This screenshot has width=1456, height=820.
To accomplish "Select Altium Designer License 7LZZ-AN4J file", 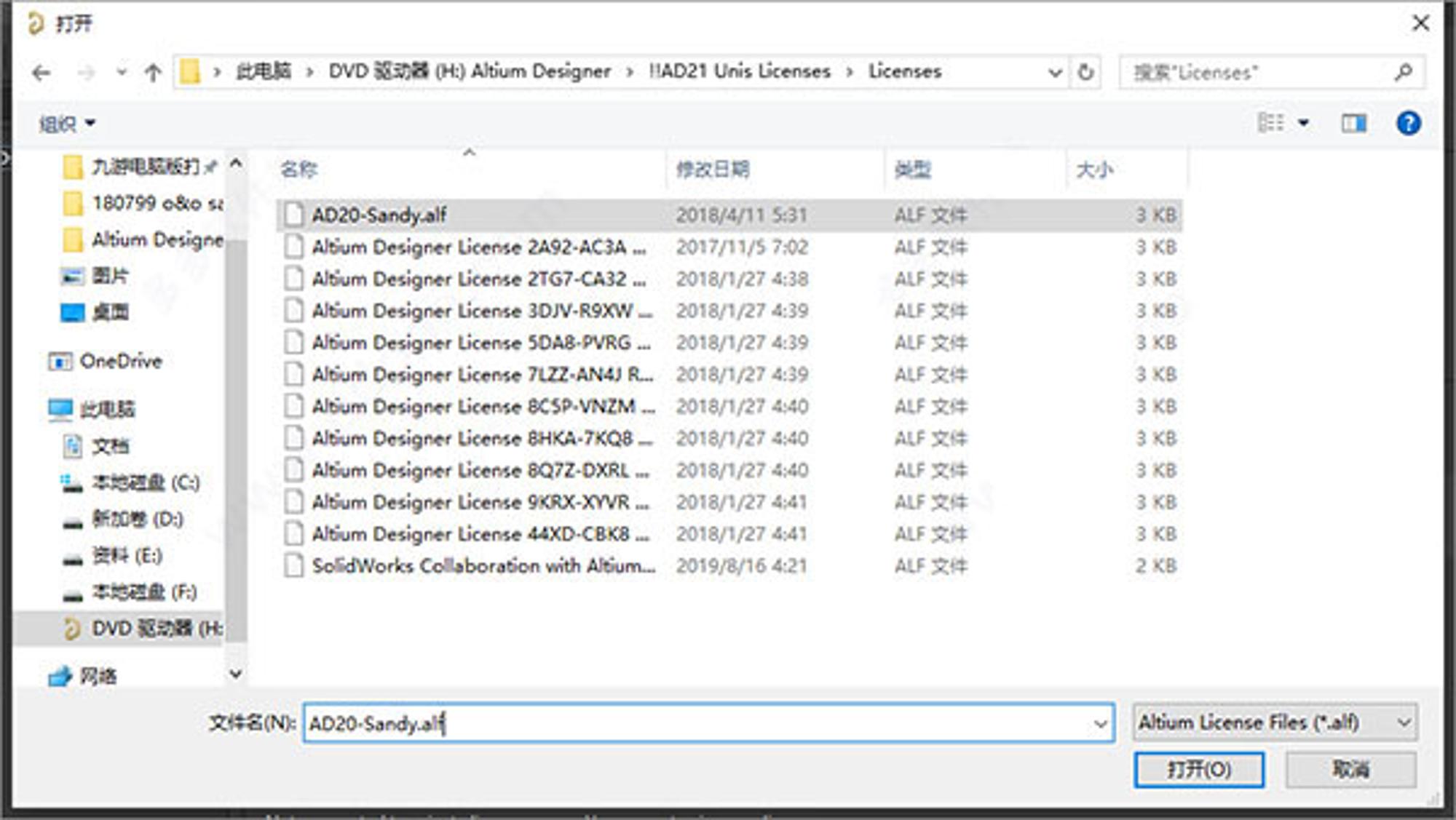I will pyautogui.click(x=729, y=374).
